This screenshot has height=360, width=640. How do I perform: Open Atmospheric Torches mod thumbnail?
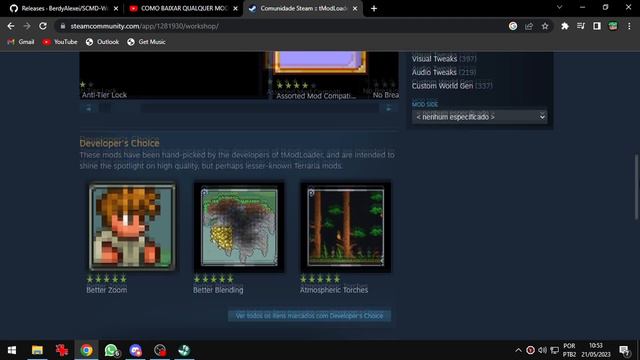coord(346,227)
